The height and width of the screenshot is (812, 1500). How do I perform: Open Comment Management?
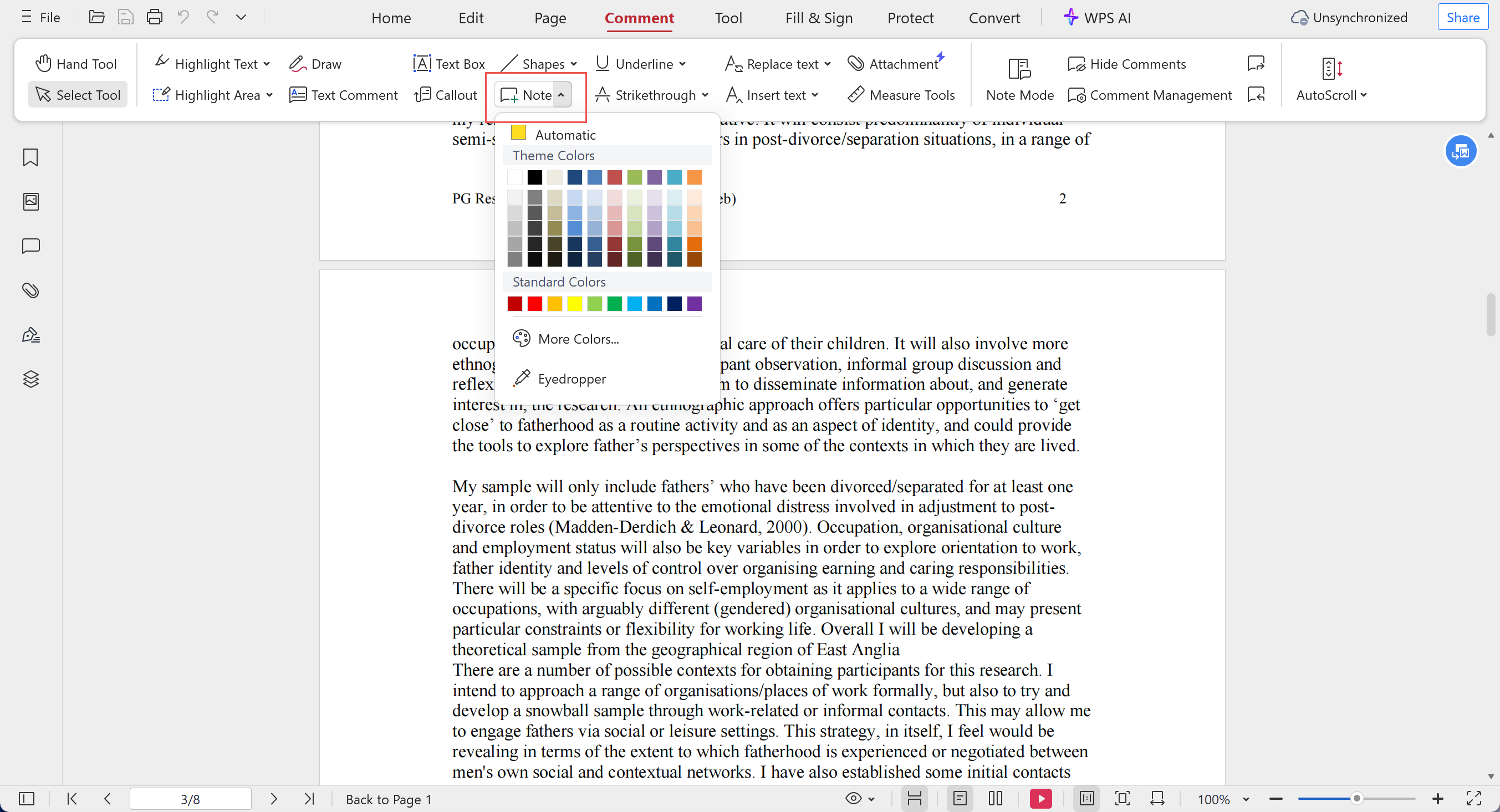1150,94
